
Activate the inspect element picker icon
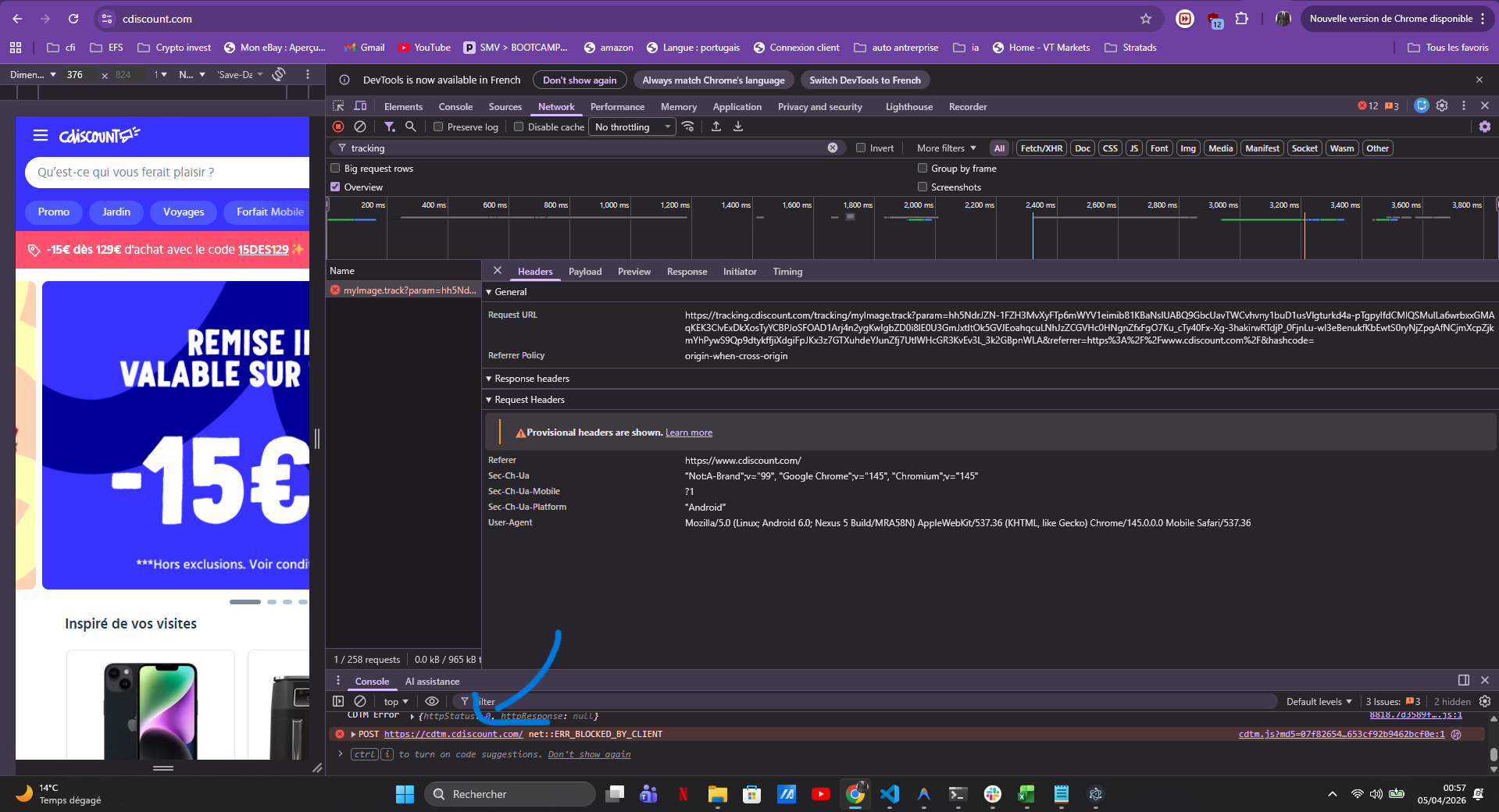tap(338, 106)
